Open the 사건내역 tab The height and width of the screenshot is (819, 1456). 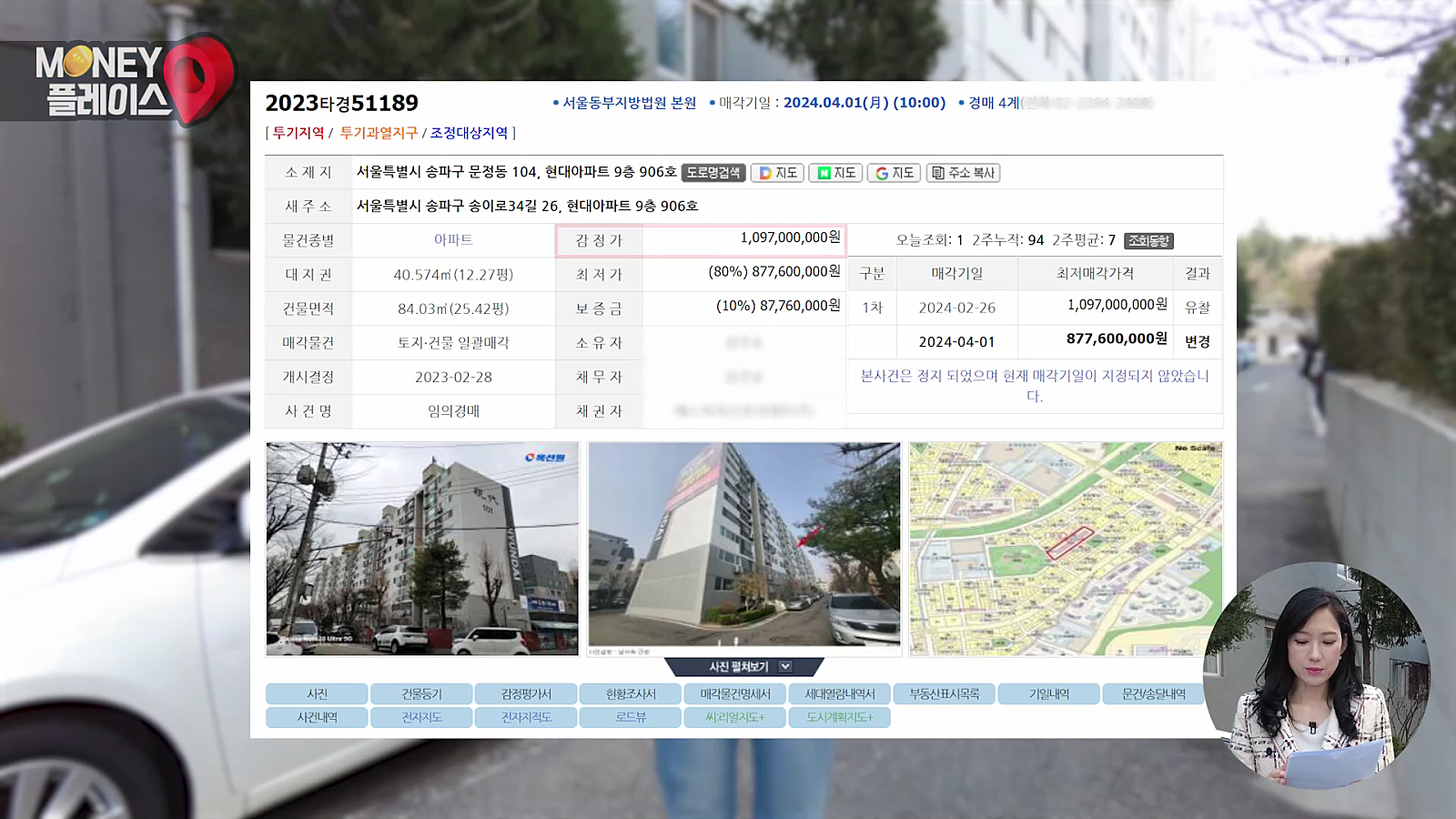[x=317, y=718]
